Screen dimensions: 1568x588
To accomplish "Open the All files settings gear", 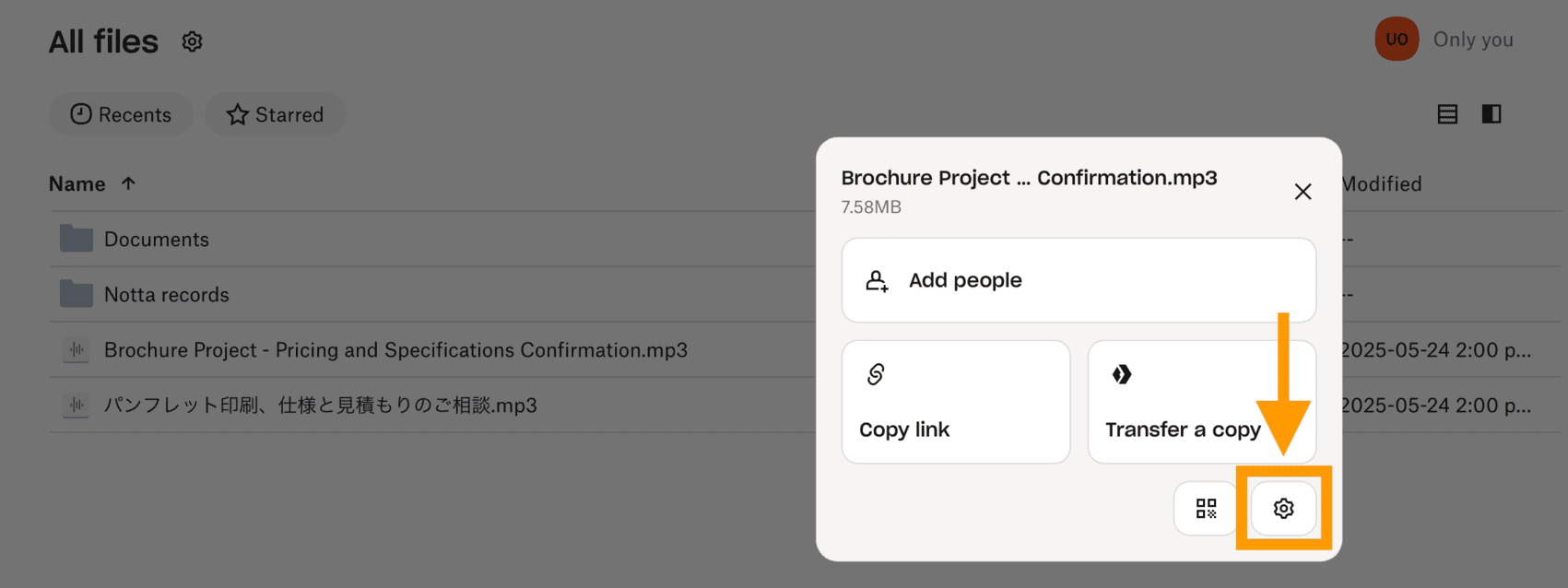I will coord(192,41).
